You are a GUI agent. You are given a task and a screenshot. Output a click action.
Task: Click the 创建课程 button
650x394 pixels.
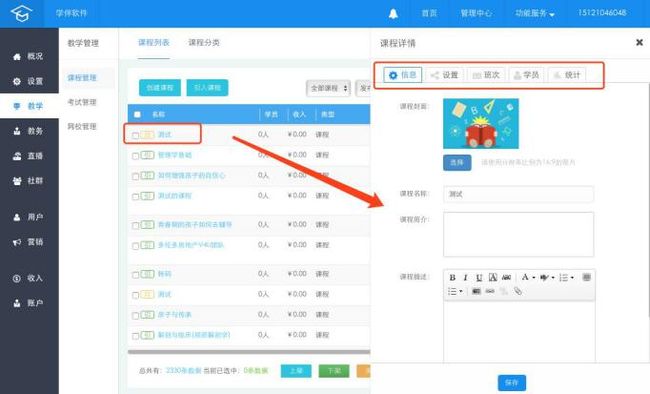[160, 88]
